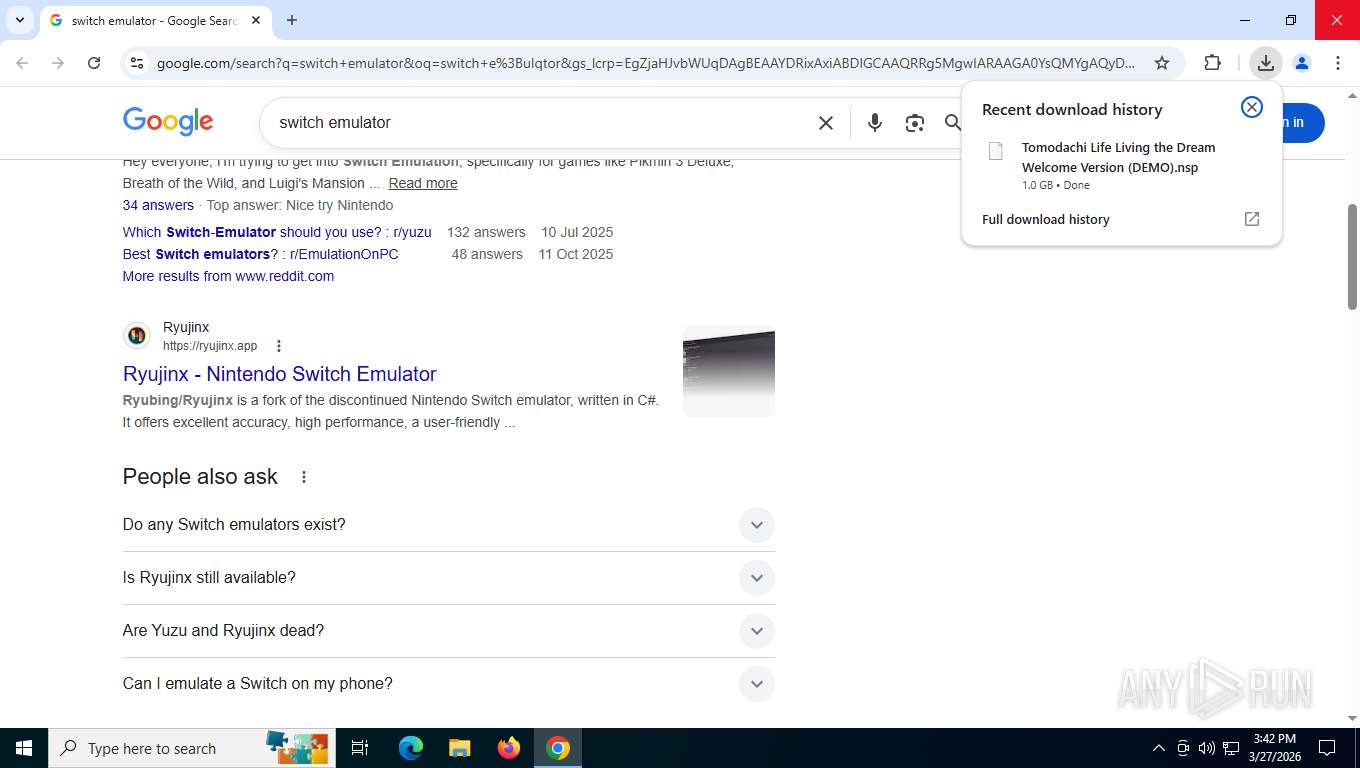Screen dimensions: 1360x768
Task: Click the Chrome taskbar icon
Action: coord(558,748)
